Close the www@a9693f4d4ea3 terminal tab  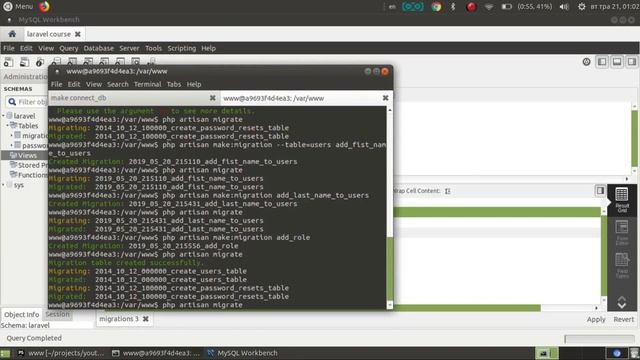tap(385, 98)
